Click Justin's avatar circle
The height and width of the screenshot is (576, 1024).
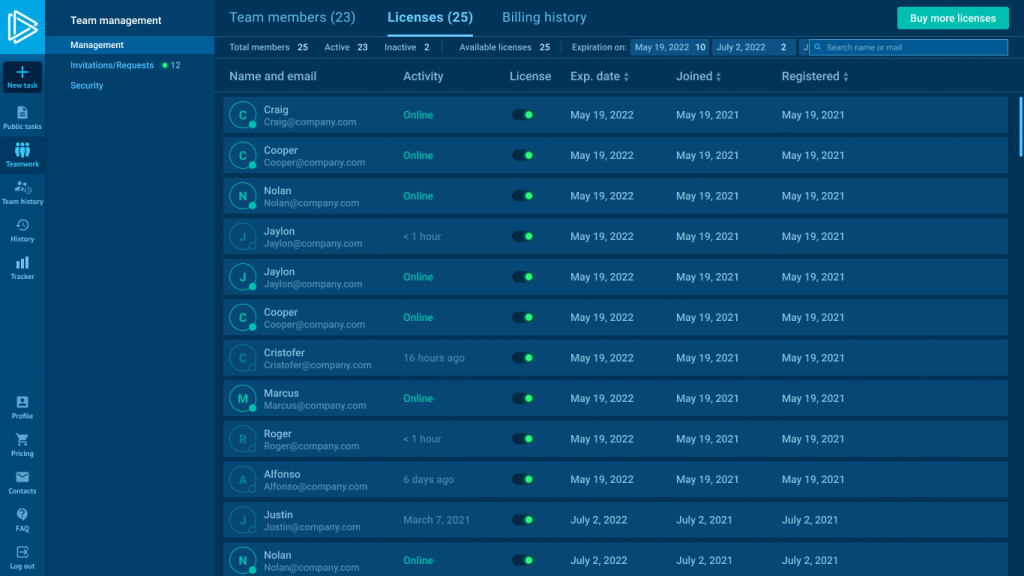point(243,520)
